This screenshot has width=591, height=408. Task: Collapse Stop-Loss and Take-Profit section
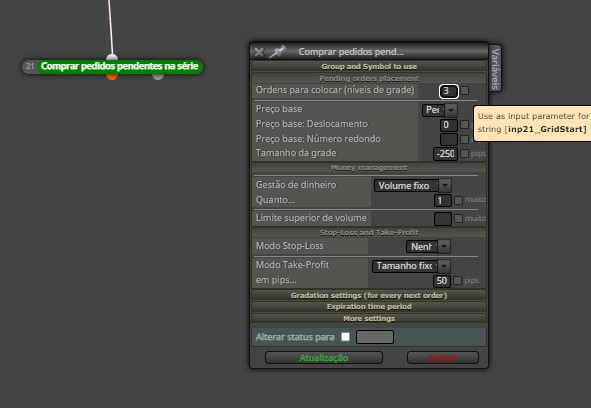click(x=369, y=232)
